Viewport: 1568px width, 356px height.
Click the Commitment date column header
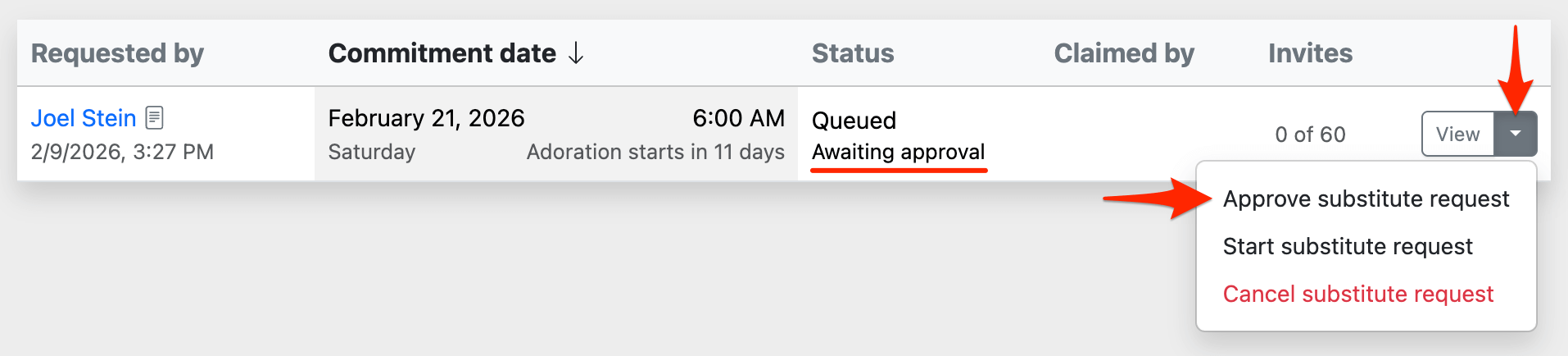tap(442, 53)
